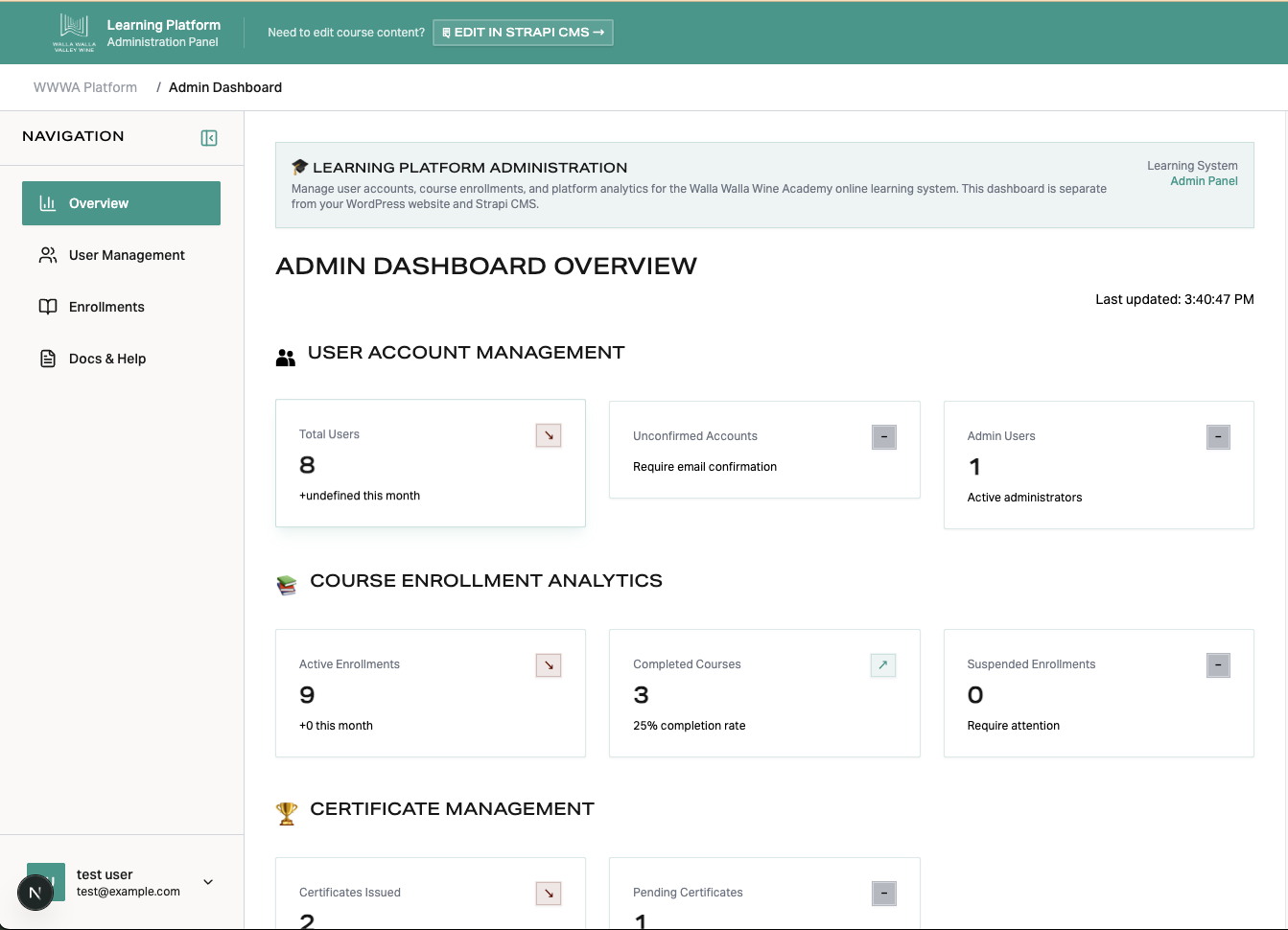This screenshot has height=930, width=1288.
Task: Click Total Users downward trend arrow icon
Action: tap(549, 435)
